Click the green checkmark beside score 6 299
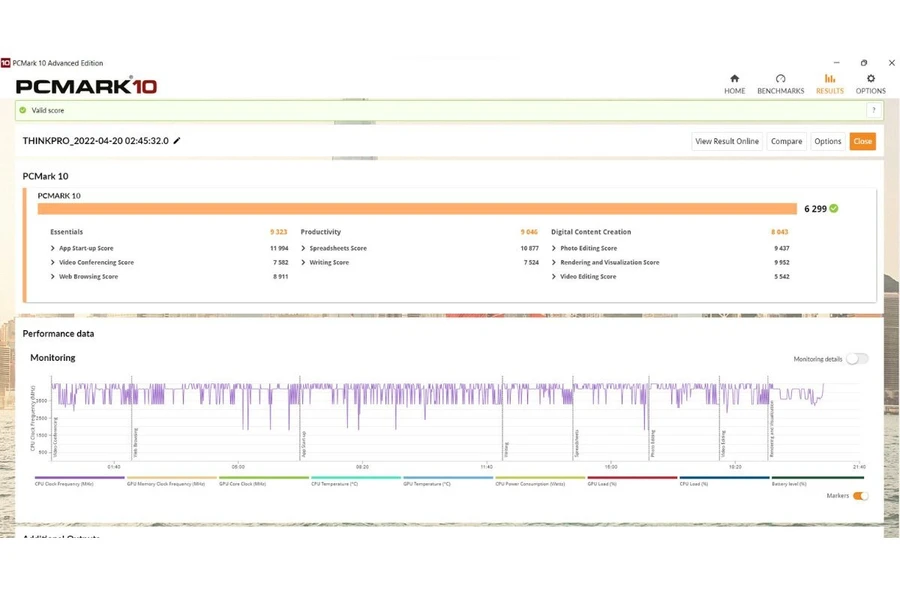This screenshot has width=900, height=598. click(x=833, y=208)
